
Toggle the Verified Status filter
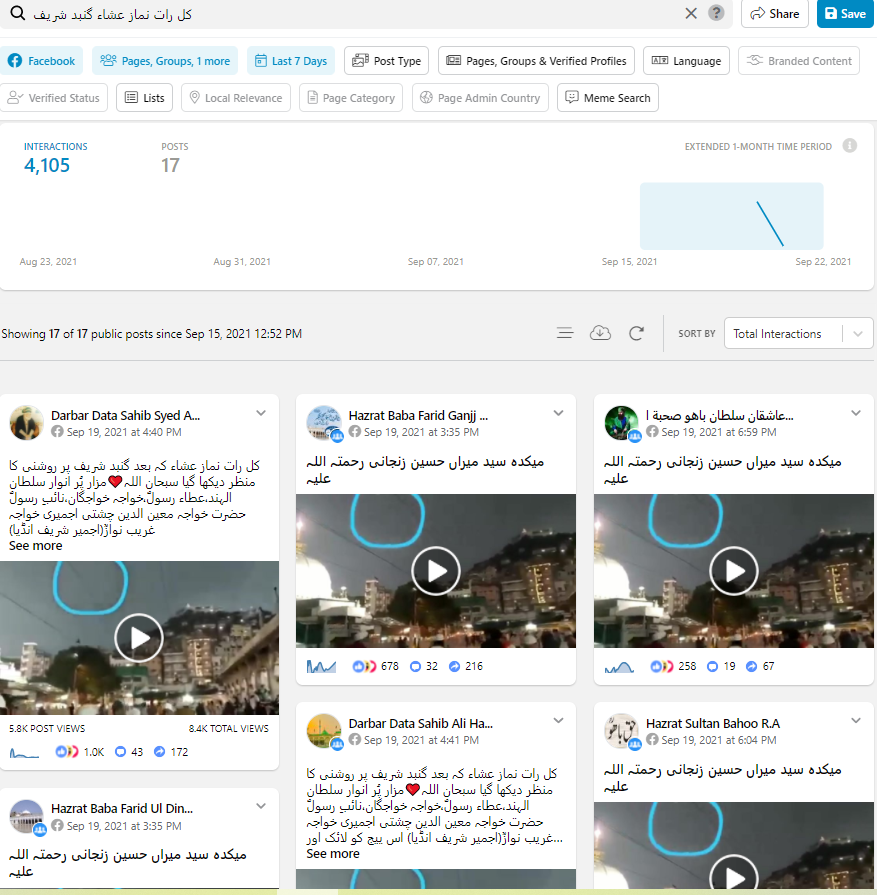(x=54, y=98)
